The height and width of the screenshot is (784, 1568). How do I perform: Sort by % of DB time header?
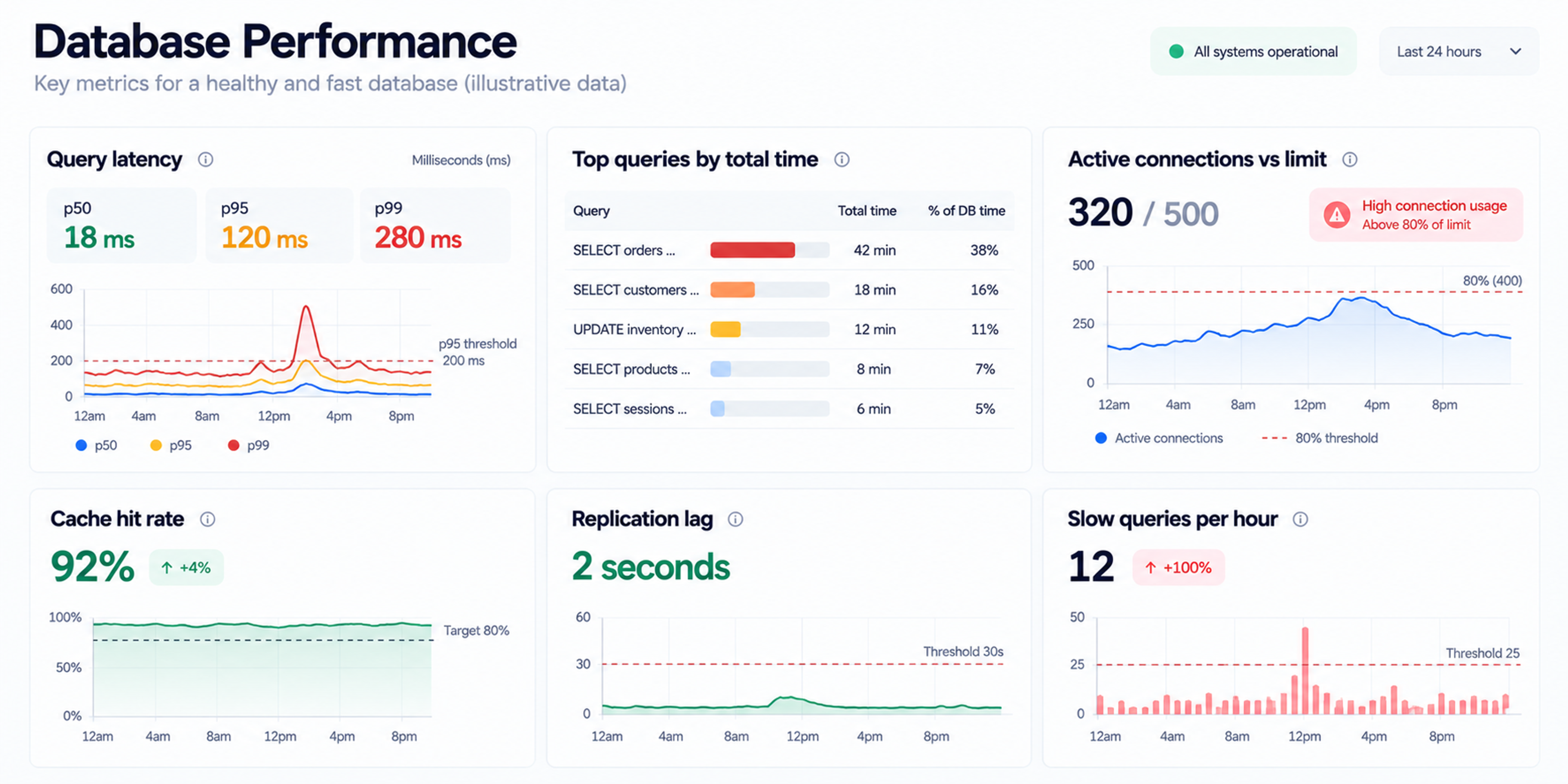tap(967, 211)
